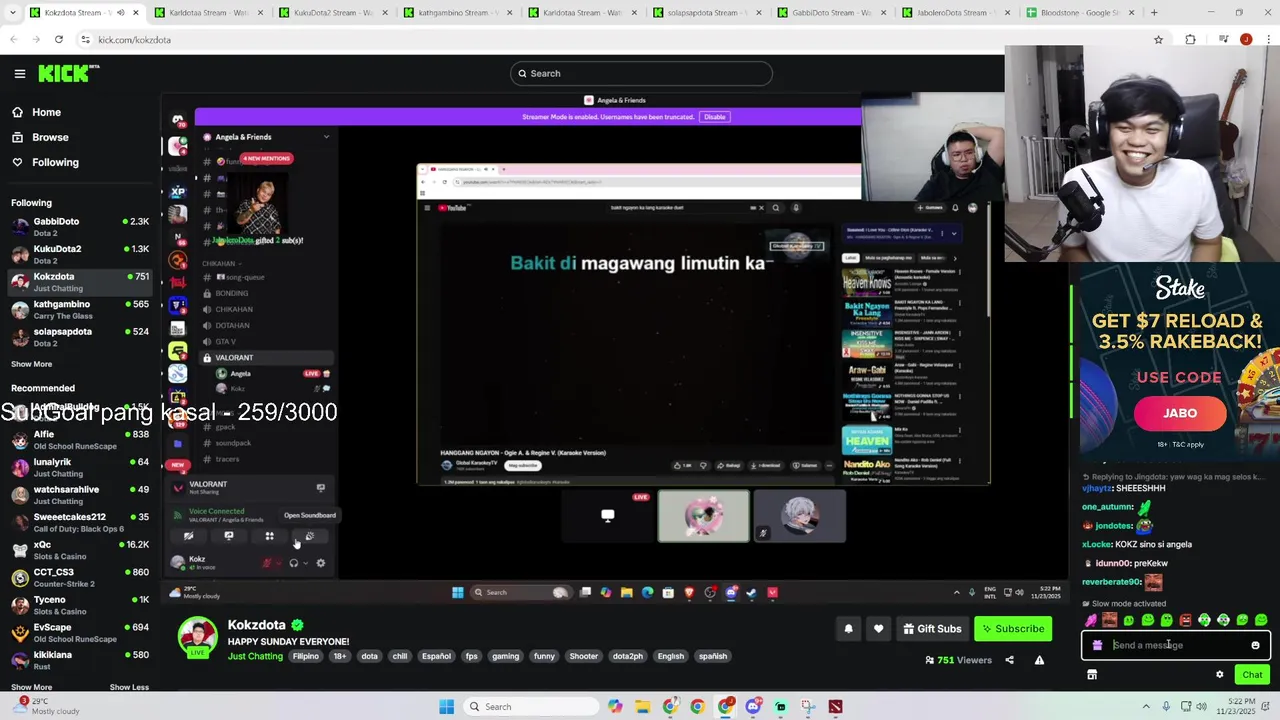Screen dimensions: 1280x720
Task: Open browser extensions puzzle icon
Action: (1190, 40)
